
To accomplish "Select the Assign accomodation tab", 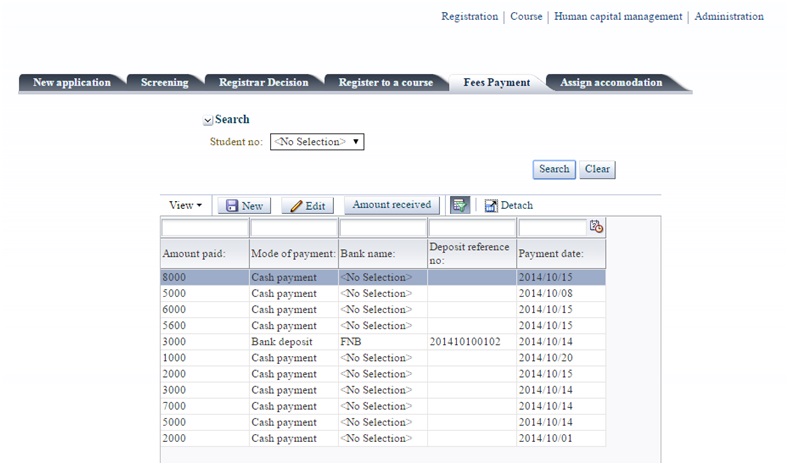I will point(611,83).
